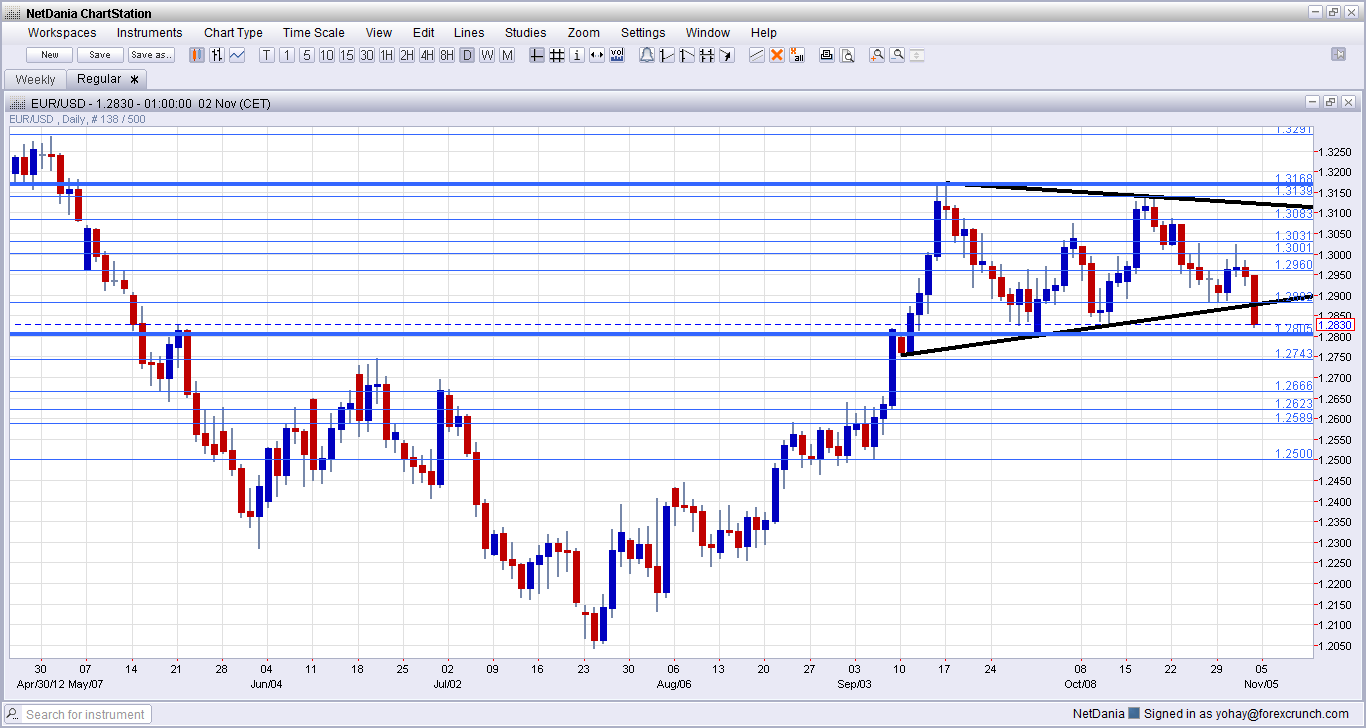Toggle the chart grid lines button
This screenshot has width=1366, height=728.
[557, 55]
